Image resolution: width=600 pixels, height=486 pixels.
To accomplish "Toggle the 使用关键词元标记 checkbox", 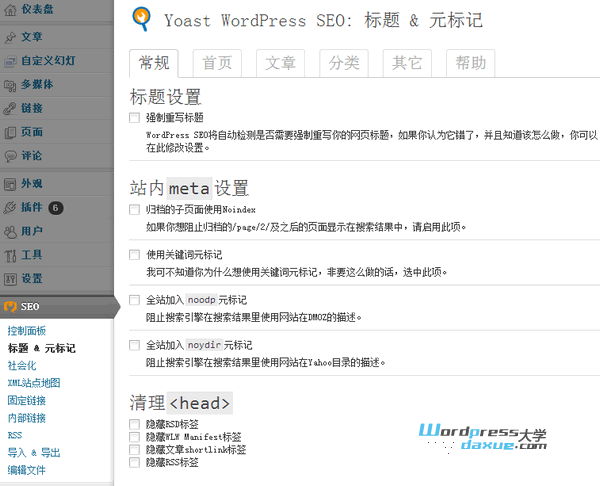I will (x=134, y=255).
